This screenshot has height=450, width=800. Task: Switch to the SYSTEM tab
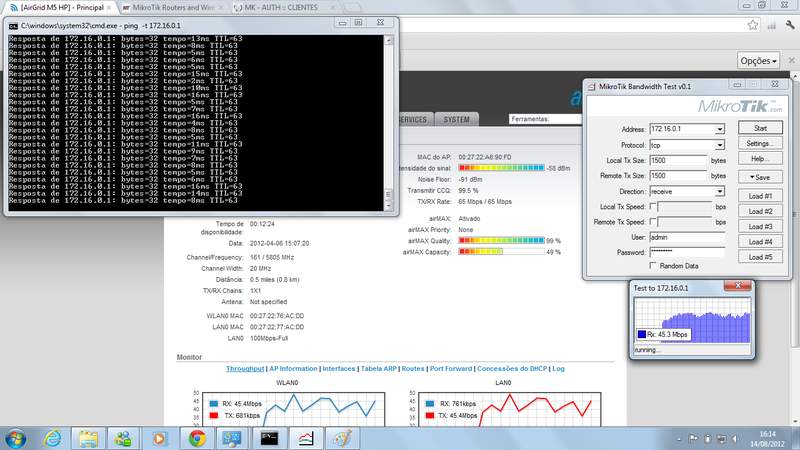(x=456, y=119)
